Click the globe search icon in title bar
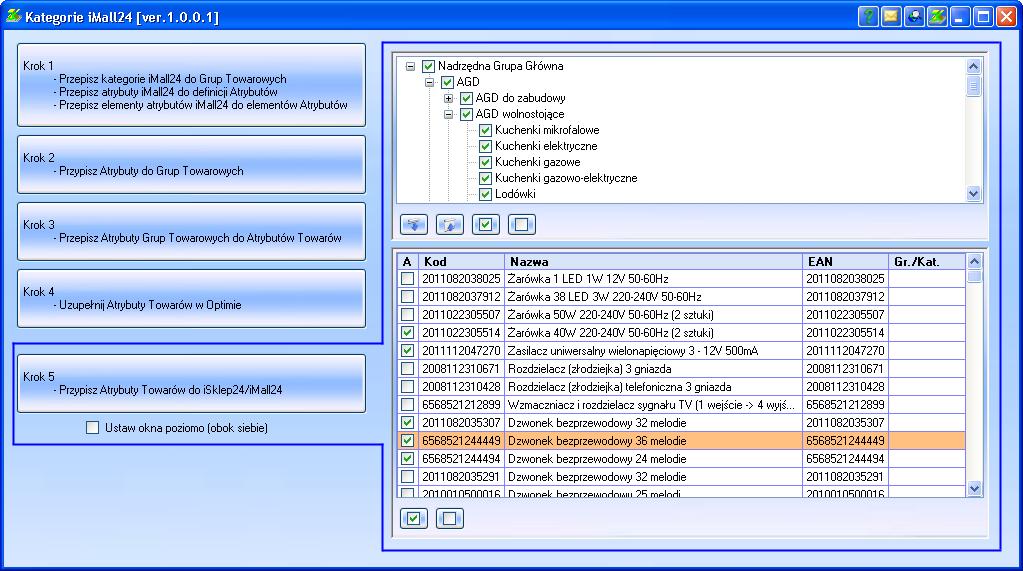Image resolution: width=1023 pixels, height=571 pixels. tap(913, 17)
